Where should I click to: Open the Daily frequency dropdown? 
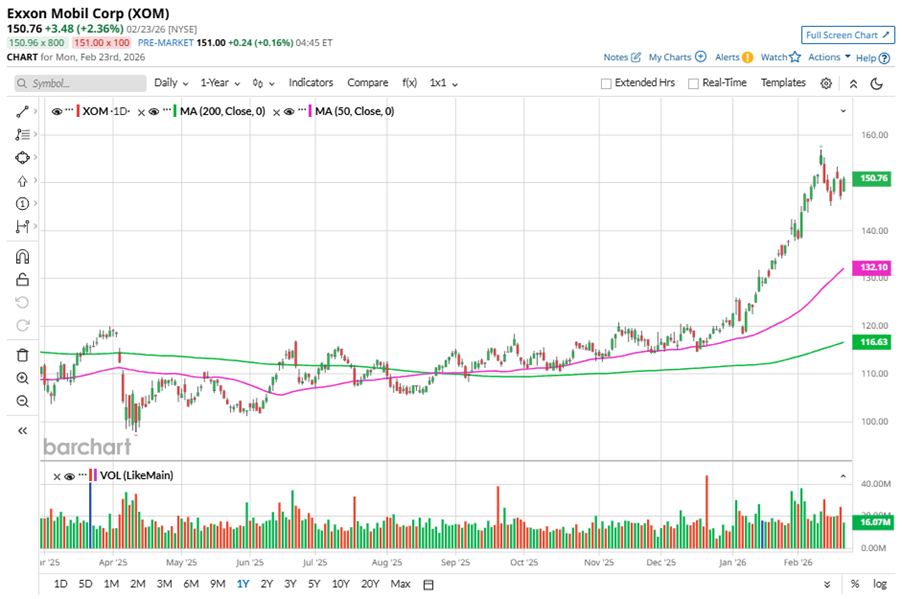(x=171, y=83)
